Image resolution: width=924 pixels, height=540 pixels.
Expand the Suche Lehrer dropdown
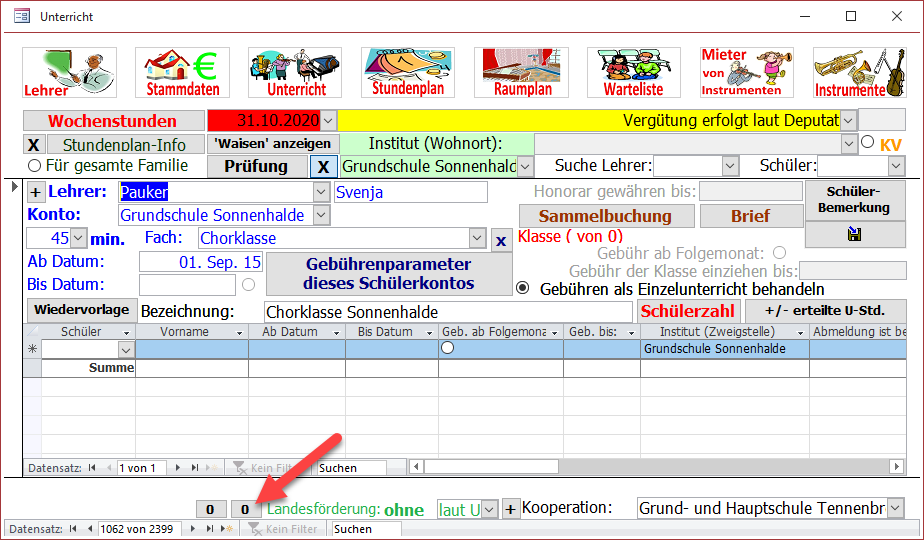click(730, 166)
